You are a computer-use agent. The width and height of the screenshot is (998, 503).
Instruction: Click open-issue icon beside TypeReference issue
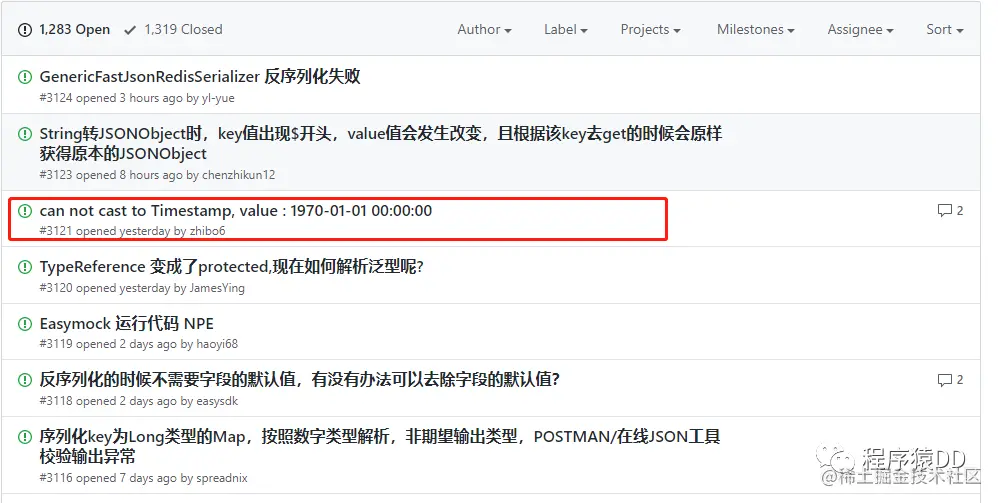25,267
